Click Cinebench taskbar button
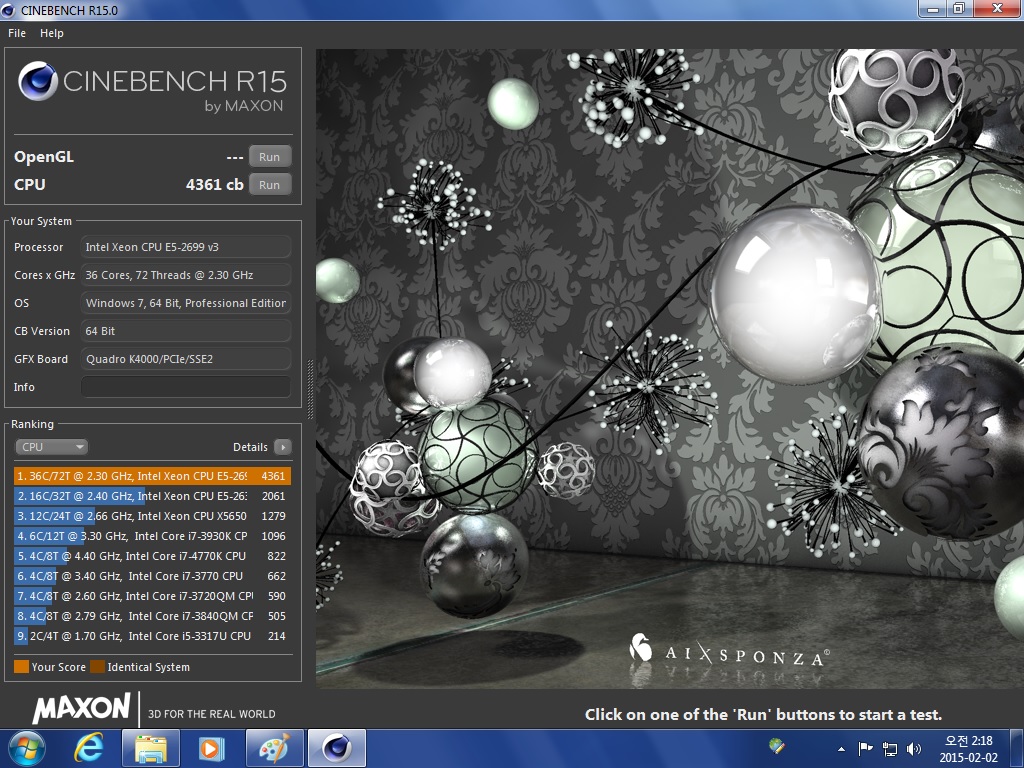This screenshot has width=1024, height=768. point(336,748)
